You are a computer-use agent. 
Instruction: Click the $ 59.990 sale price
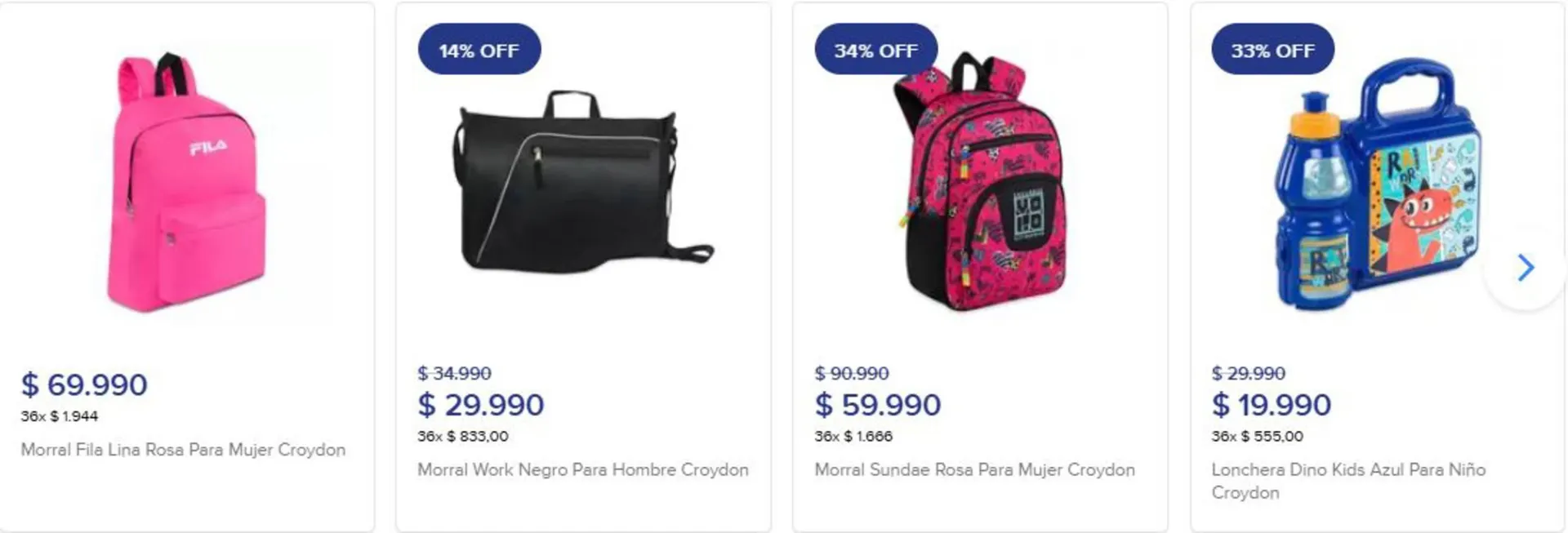coord(877,405)
